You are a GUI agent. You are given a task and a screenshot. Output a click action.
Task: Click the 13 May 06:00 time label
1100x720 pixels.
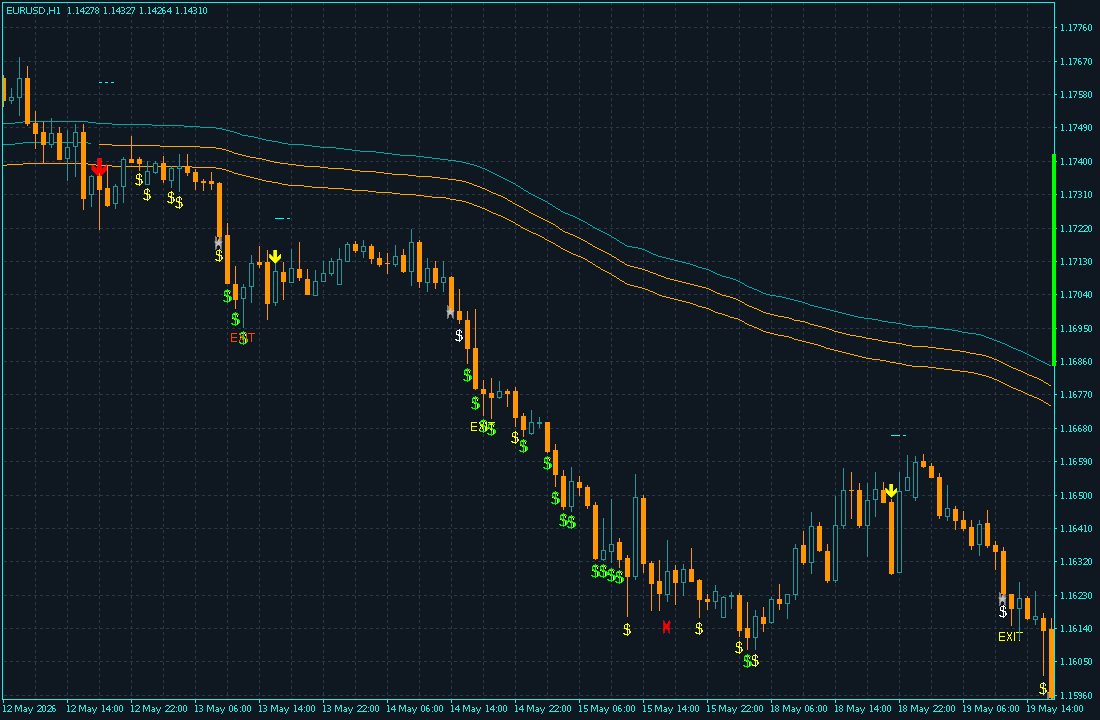point(223,709)
